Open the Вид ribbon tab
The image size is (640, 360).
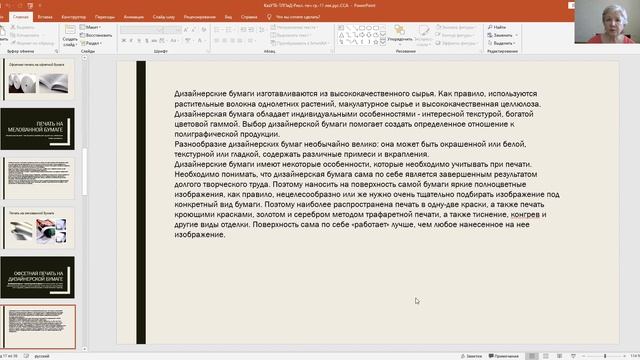coord(228,17)
